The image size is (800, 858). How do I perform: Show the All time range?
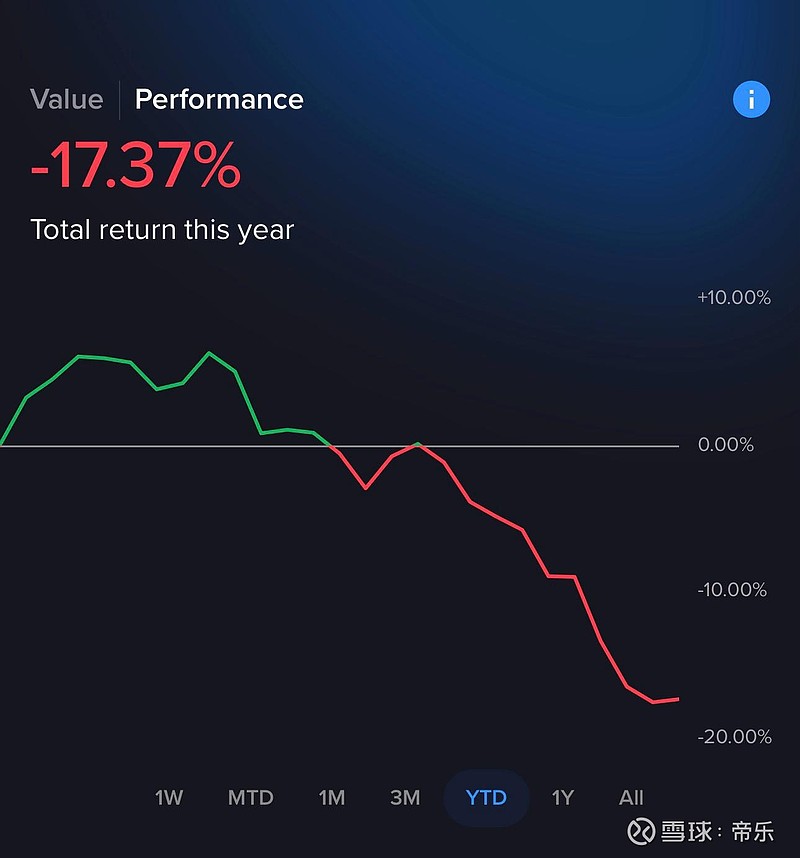point(631,798)
